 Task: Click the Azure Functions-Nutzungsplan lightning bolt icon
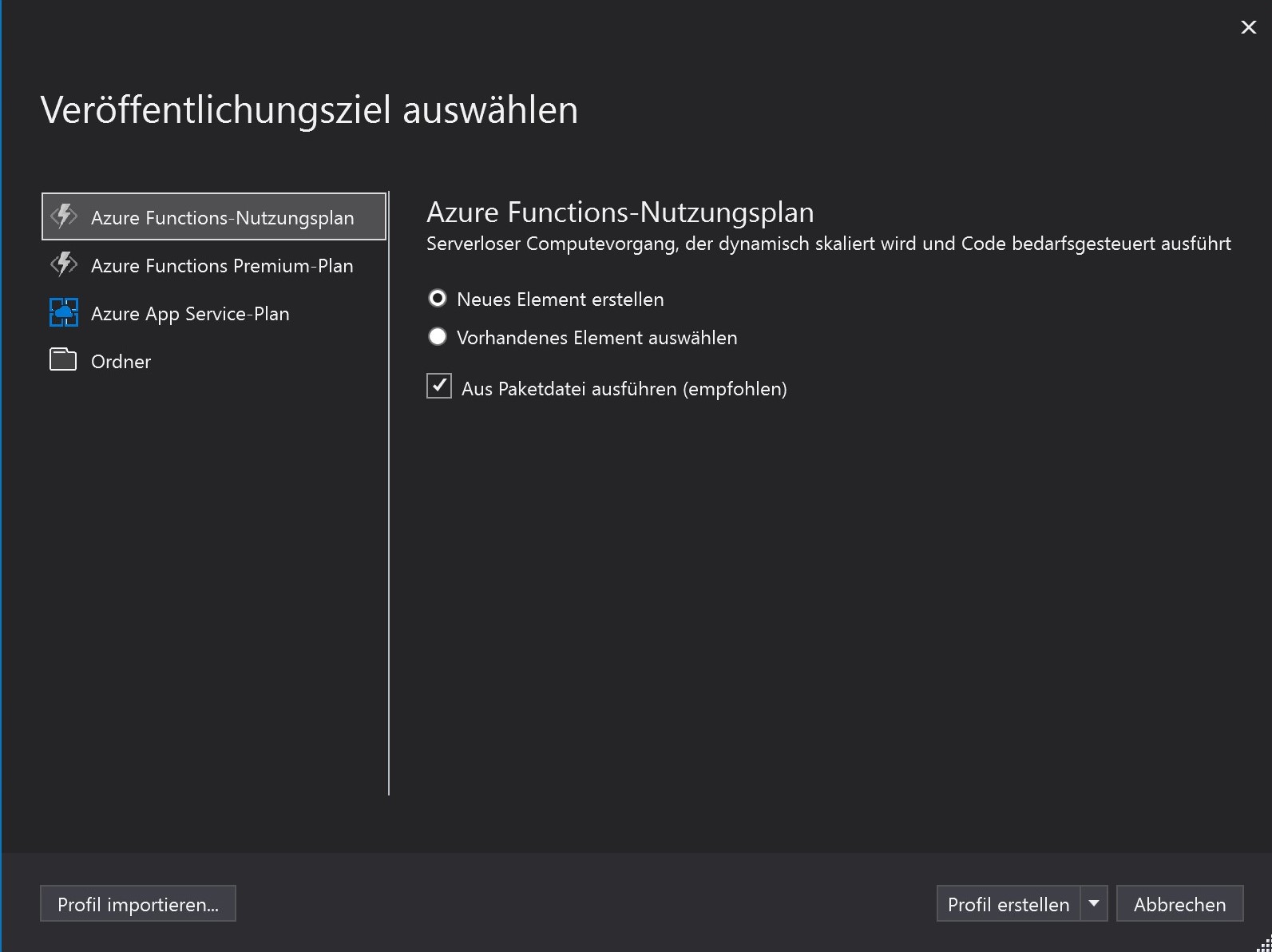[x=64, y=216]
